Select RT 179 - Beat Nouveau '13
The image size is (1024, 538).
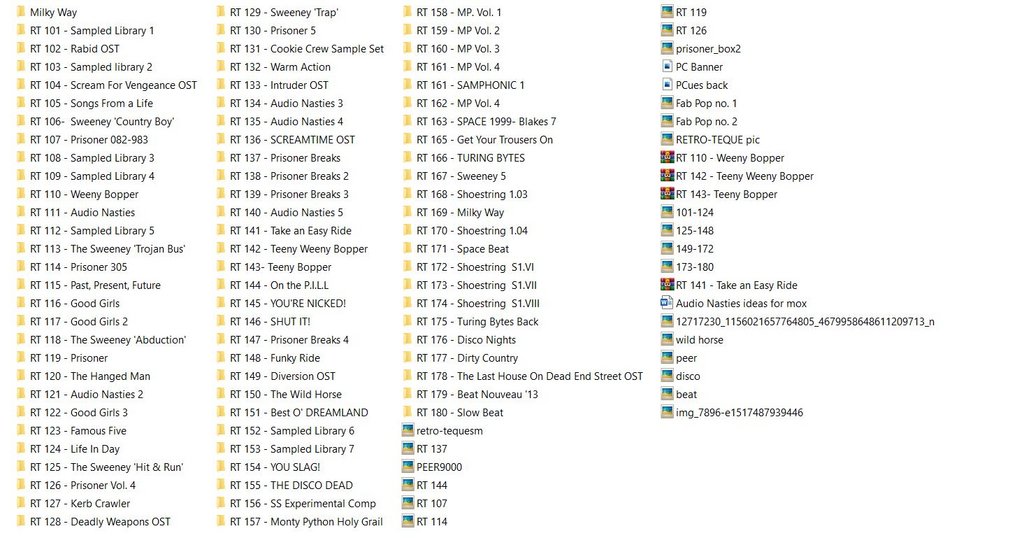[477, 394]
